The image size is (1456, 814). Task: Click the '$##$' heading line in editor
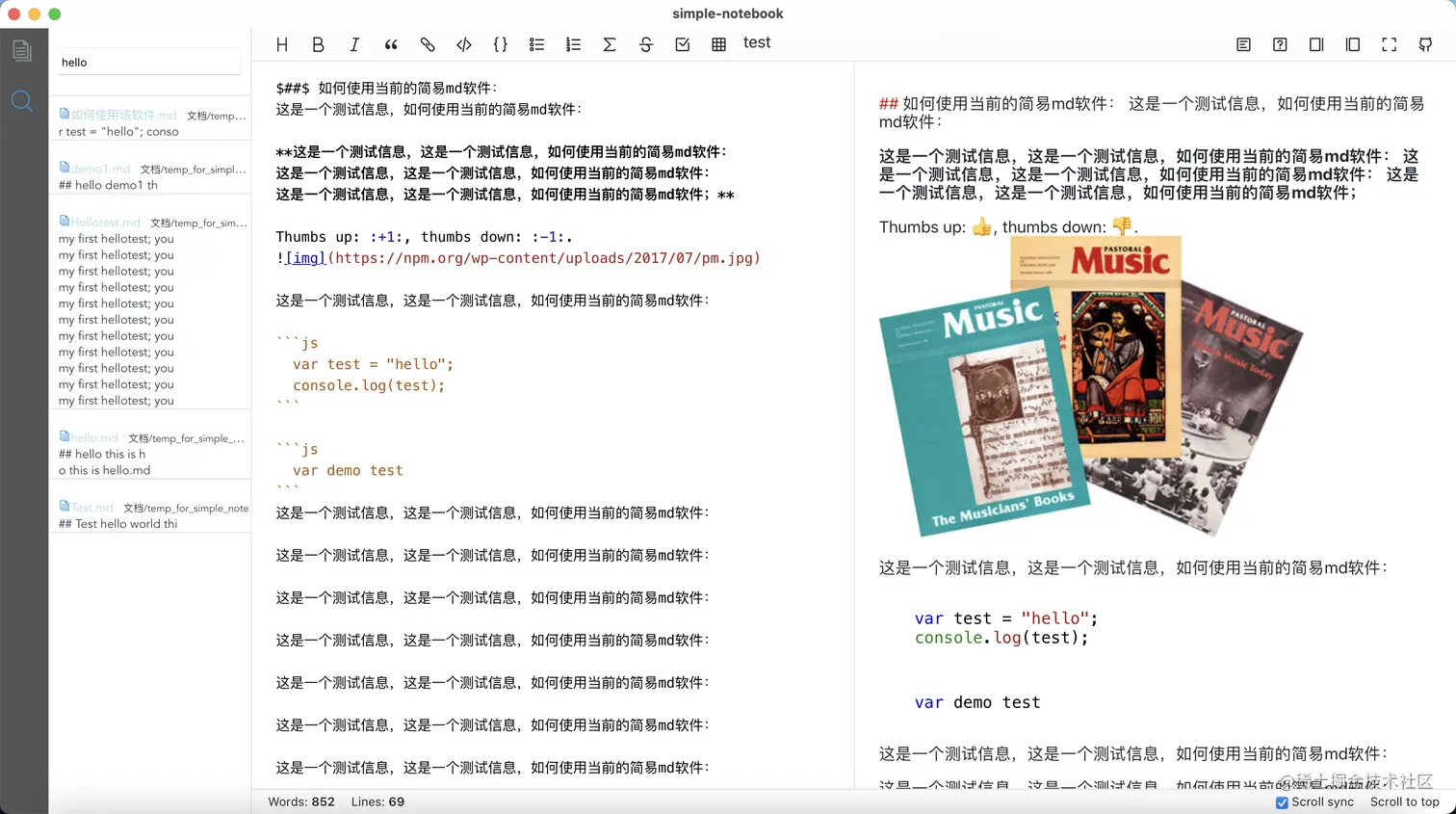click(x=386, y=88)
